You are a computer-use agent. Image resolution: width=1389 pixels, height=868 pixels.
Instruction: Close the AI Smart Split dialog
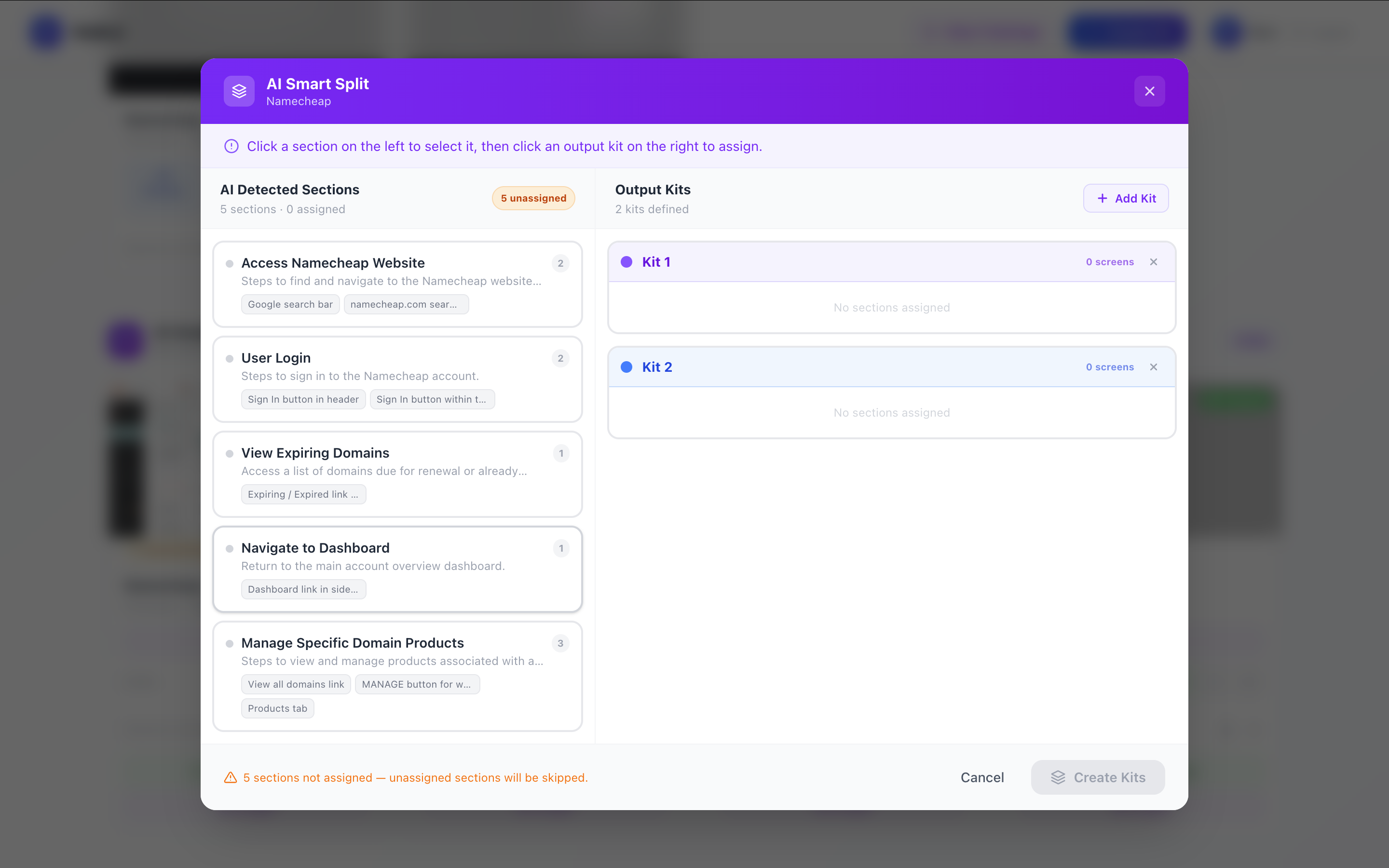tap(1149, 91)
